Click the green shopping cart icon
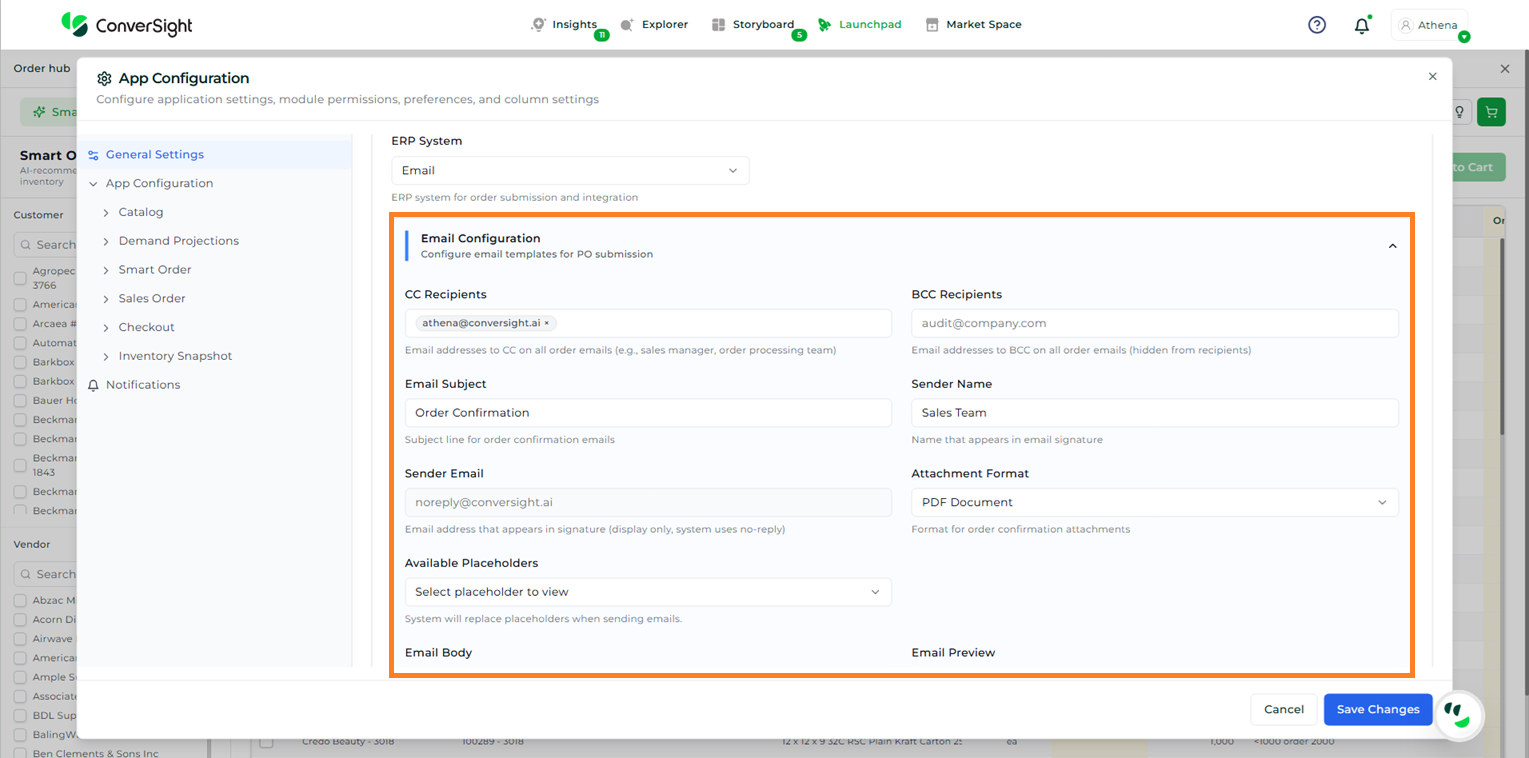The width and height of the screenshot is (1529, 758). (x=1491, y=112)
